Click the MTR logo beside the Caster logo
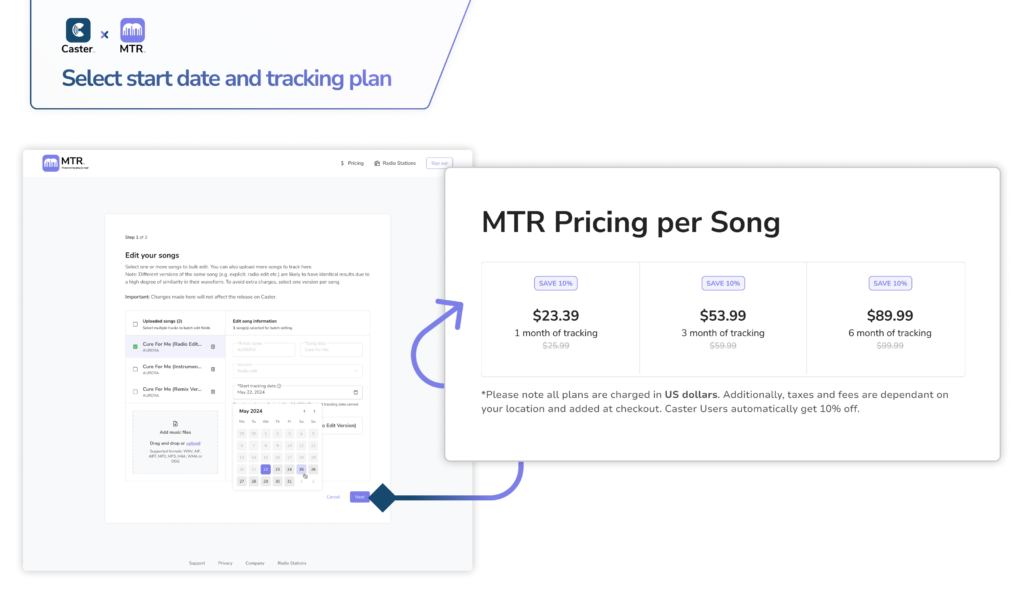This screenshot has width=1024, height=599. (x=133, y=36)
